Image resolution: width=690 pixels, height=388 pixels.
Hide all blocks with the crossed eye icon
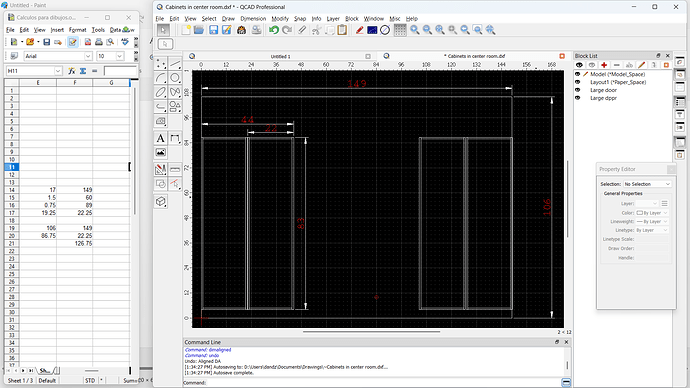tap(592, 65)
